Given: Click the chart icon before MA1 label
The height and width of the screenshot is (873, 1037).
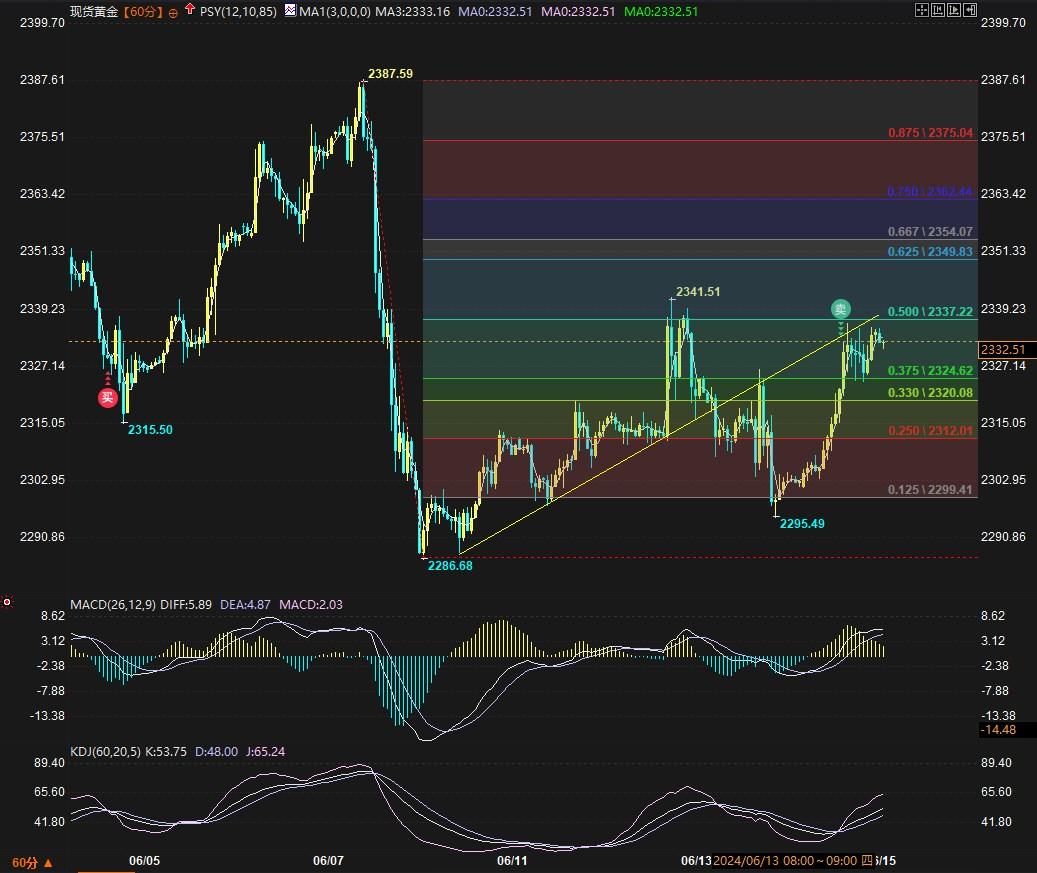Looking at the screenshot, I should (x=290, y=11).
